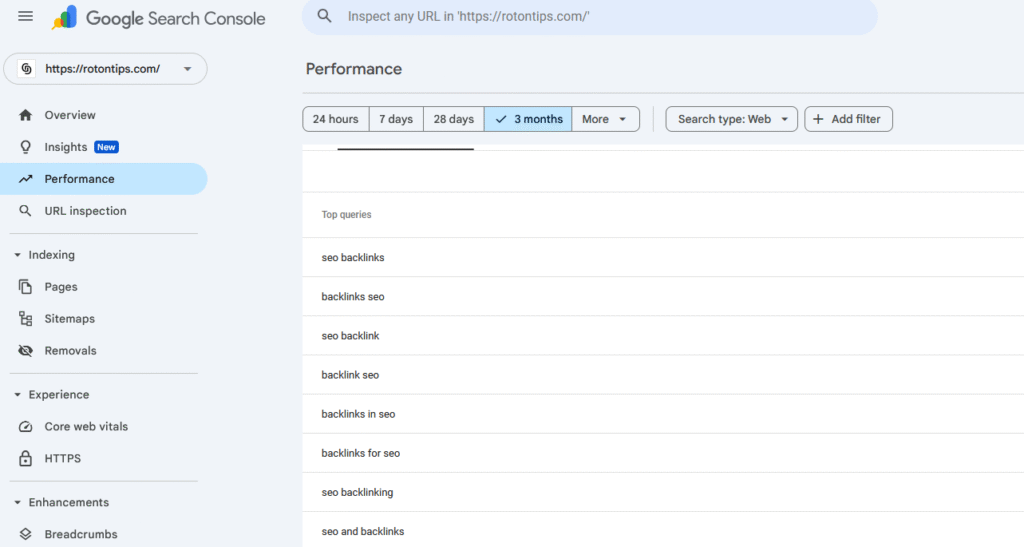Click the HTTPS padlock icon

point(25,458)
